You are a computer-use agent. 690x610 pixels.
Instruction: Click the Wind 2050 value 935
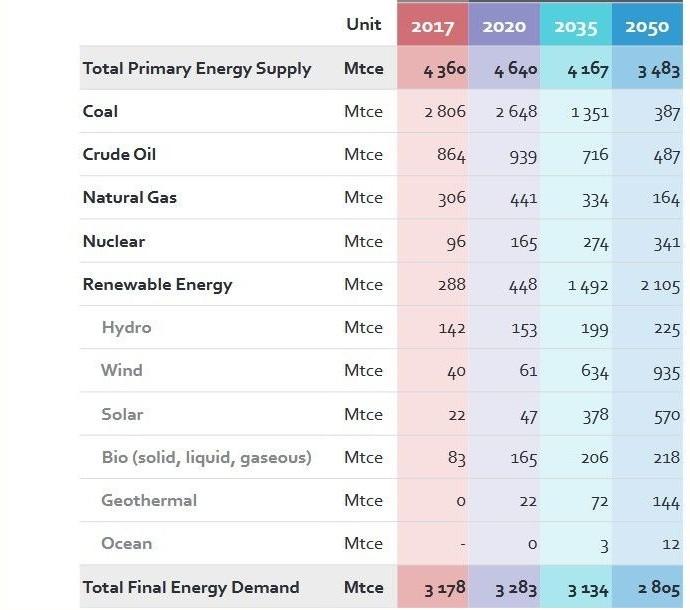pyautogui.click(x=666, y=371)
